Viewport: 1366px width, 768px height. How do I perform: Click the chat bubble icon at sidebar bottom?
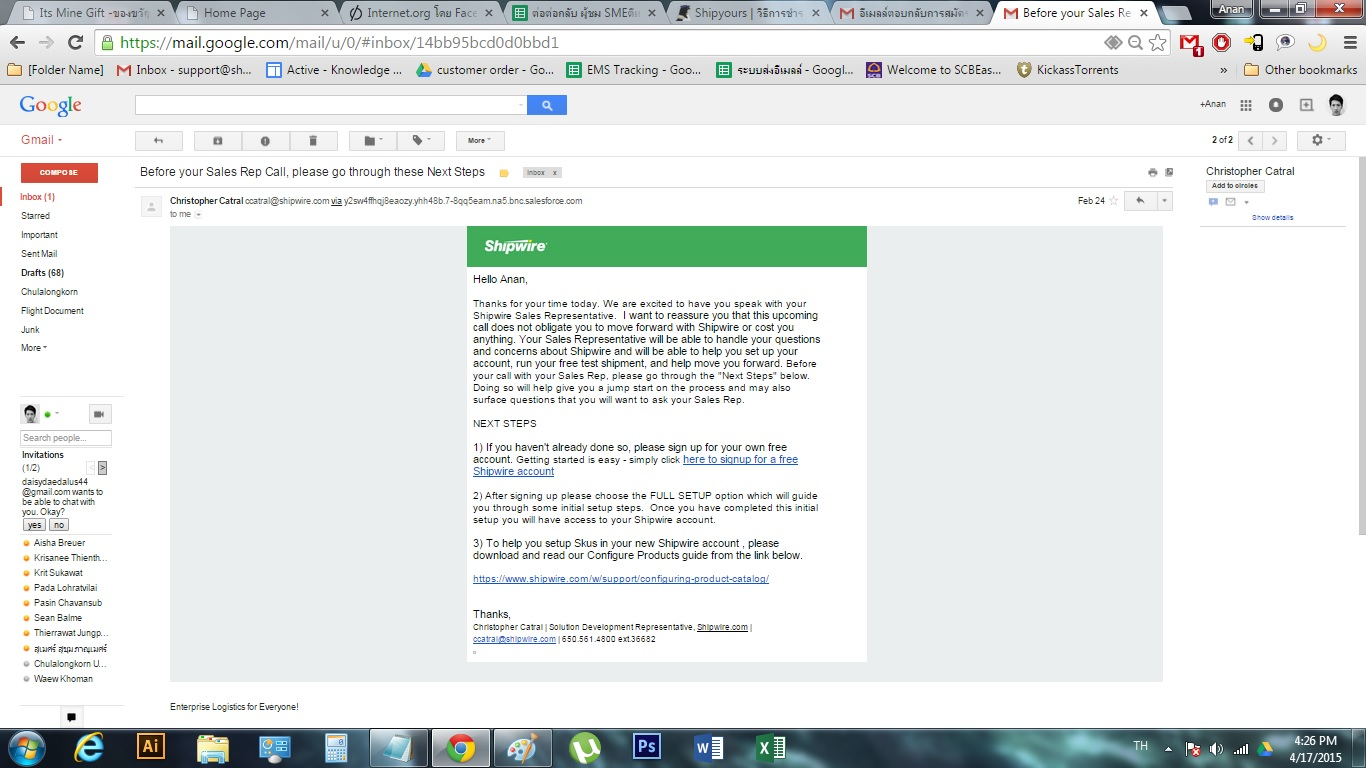70,717
